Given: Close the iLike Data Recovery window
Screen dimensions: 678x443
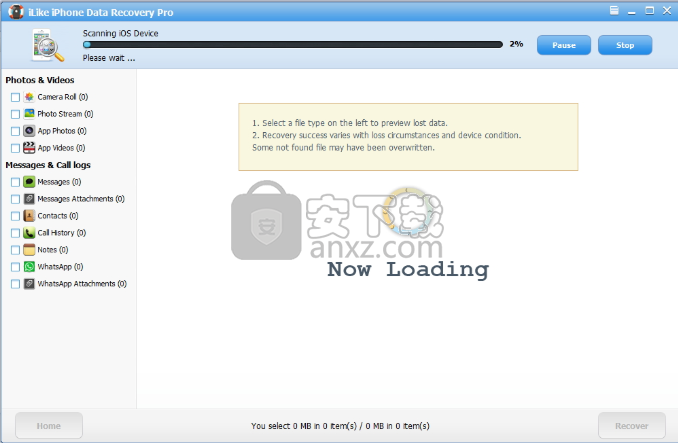Looking at the screenshot, I should pyautogui.click(x=667, y=11).
